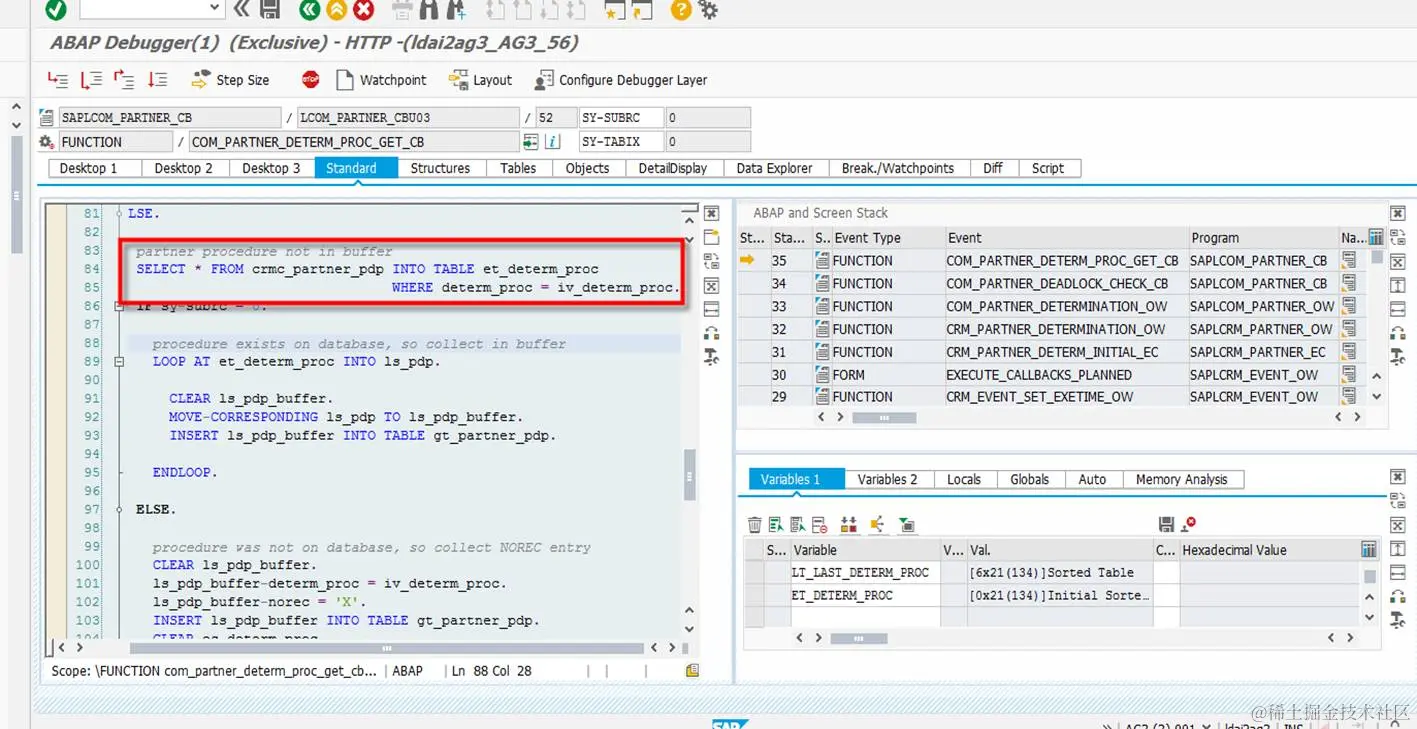The width and height of the screenshot is (1417, 729).
Task: Switch to the Globals tab
Action: coord(1030,479)
